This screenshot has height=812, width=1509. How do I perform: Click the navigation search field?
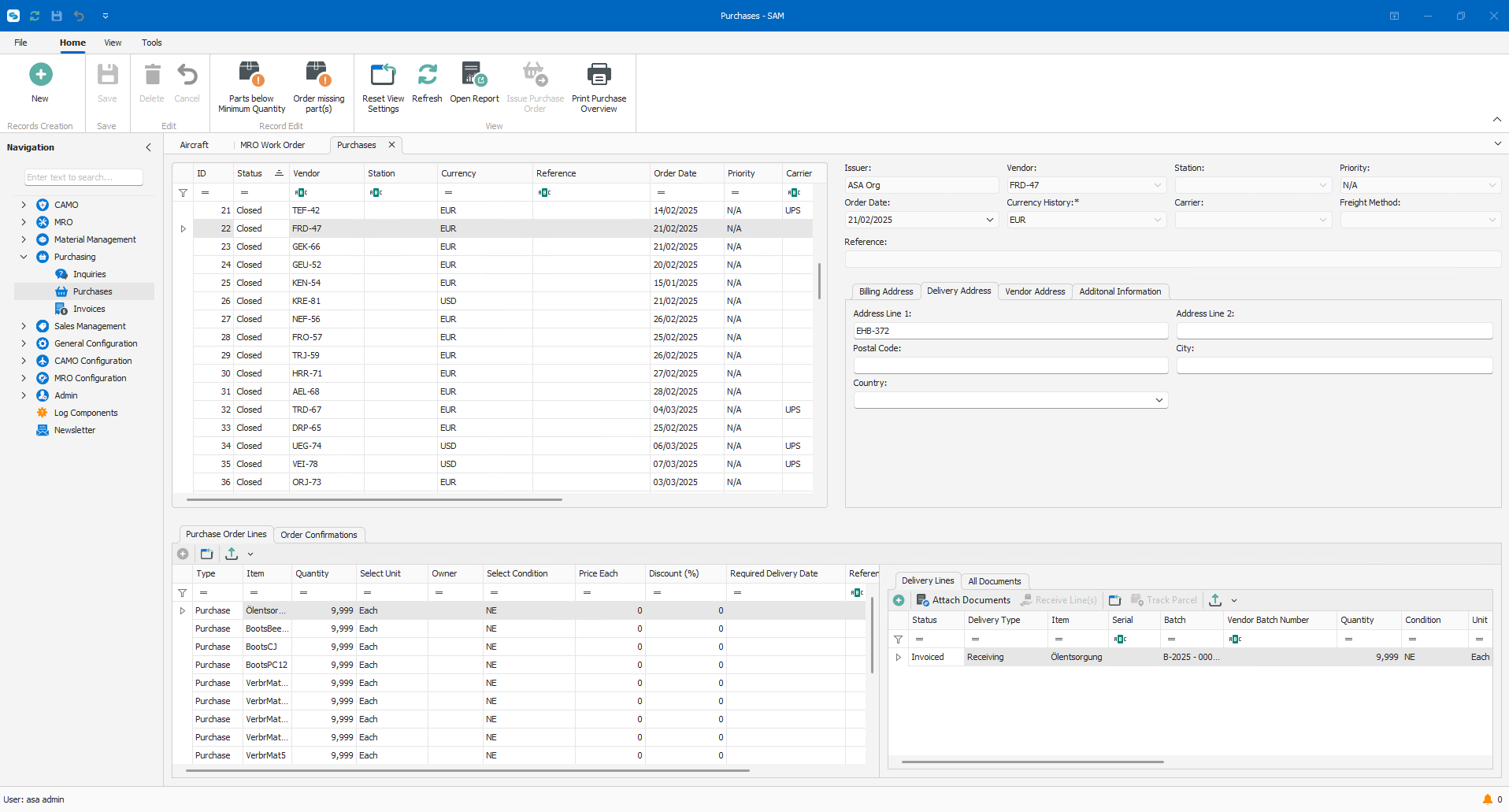83,177
